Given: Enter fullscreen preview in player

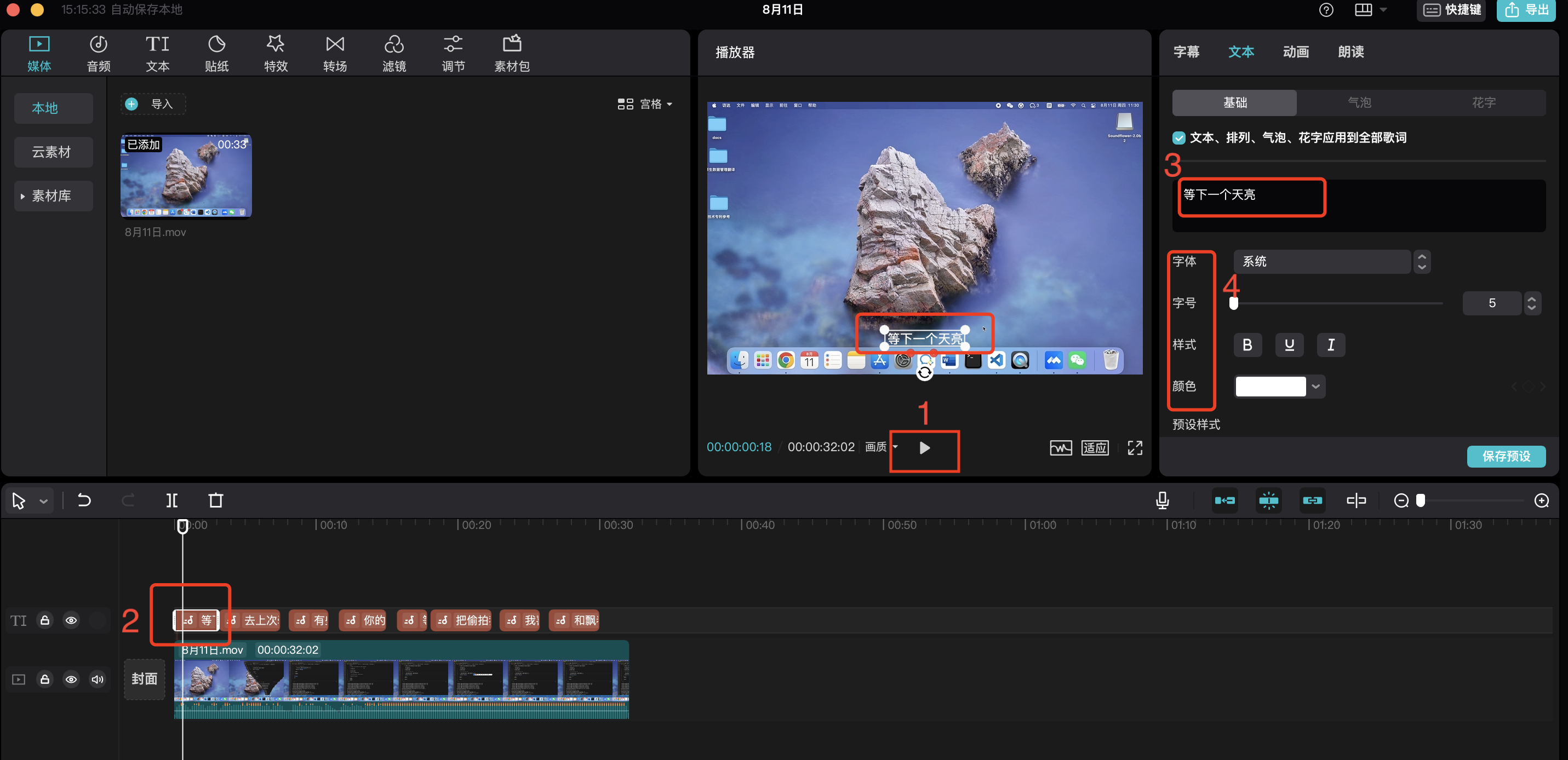Looking at the screenshot, I should coord(1135,448).
